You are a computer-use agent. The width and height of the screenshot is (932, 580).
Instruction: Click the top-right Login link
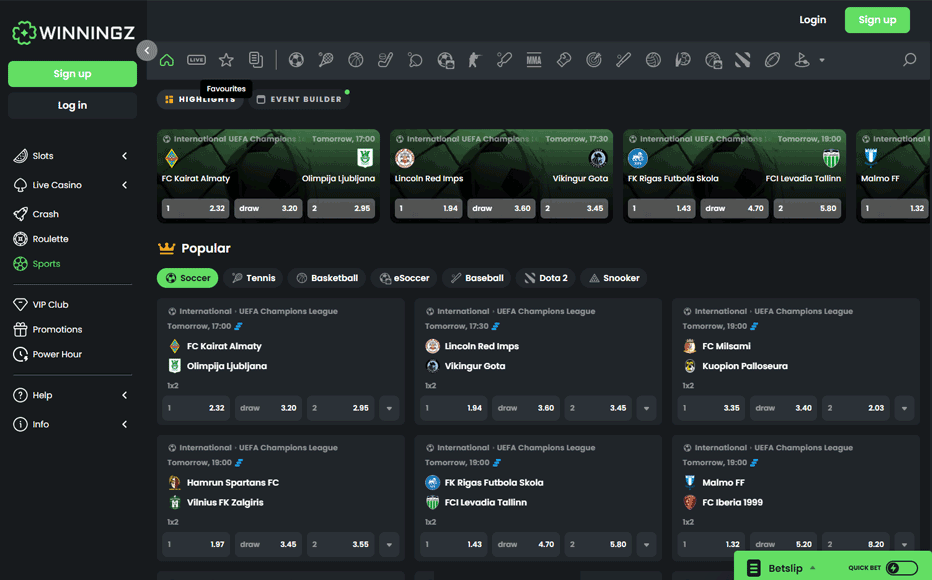(813, 20)
